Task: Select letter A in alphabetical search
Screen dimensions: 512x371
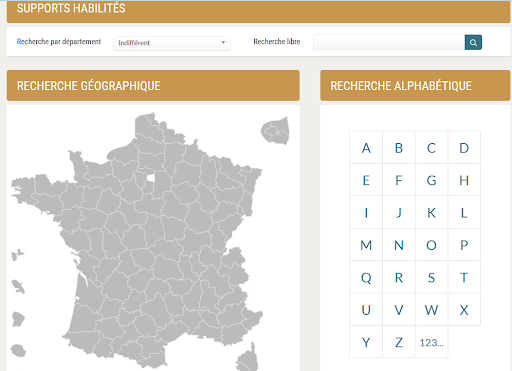Action: [366, 147]
